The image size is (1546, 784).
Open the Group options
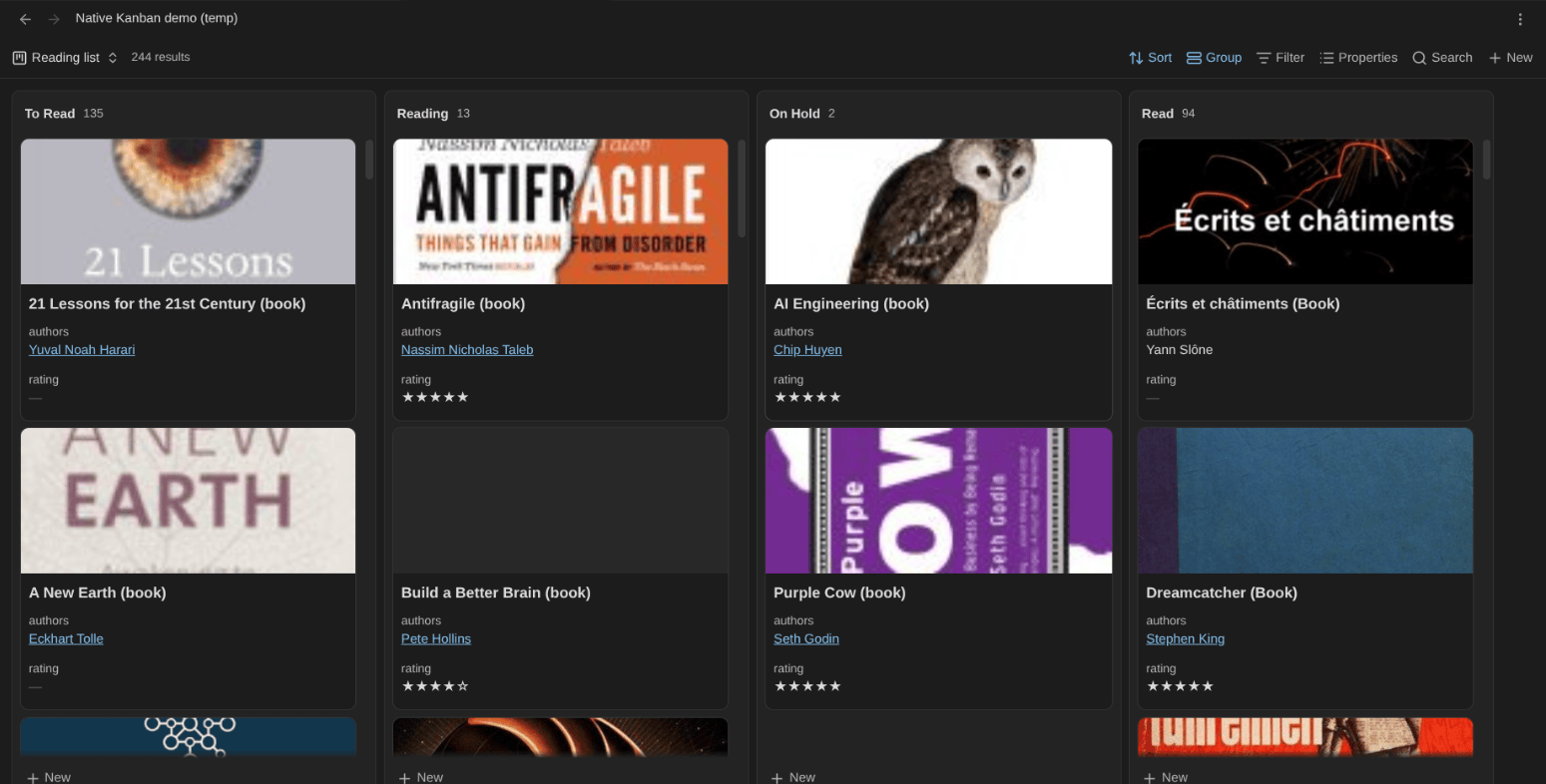pyautogui.click(x=1214, y=58)
